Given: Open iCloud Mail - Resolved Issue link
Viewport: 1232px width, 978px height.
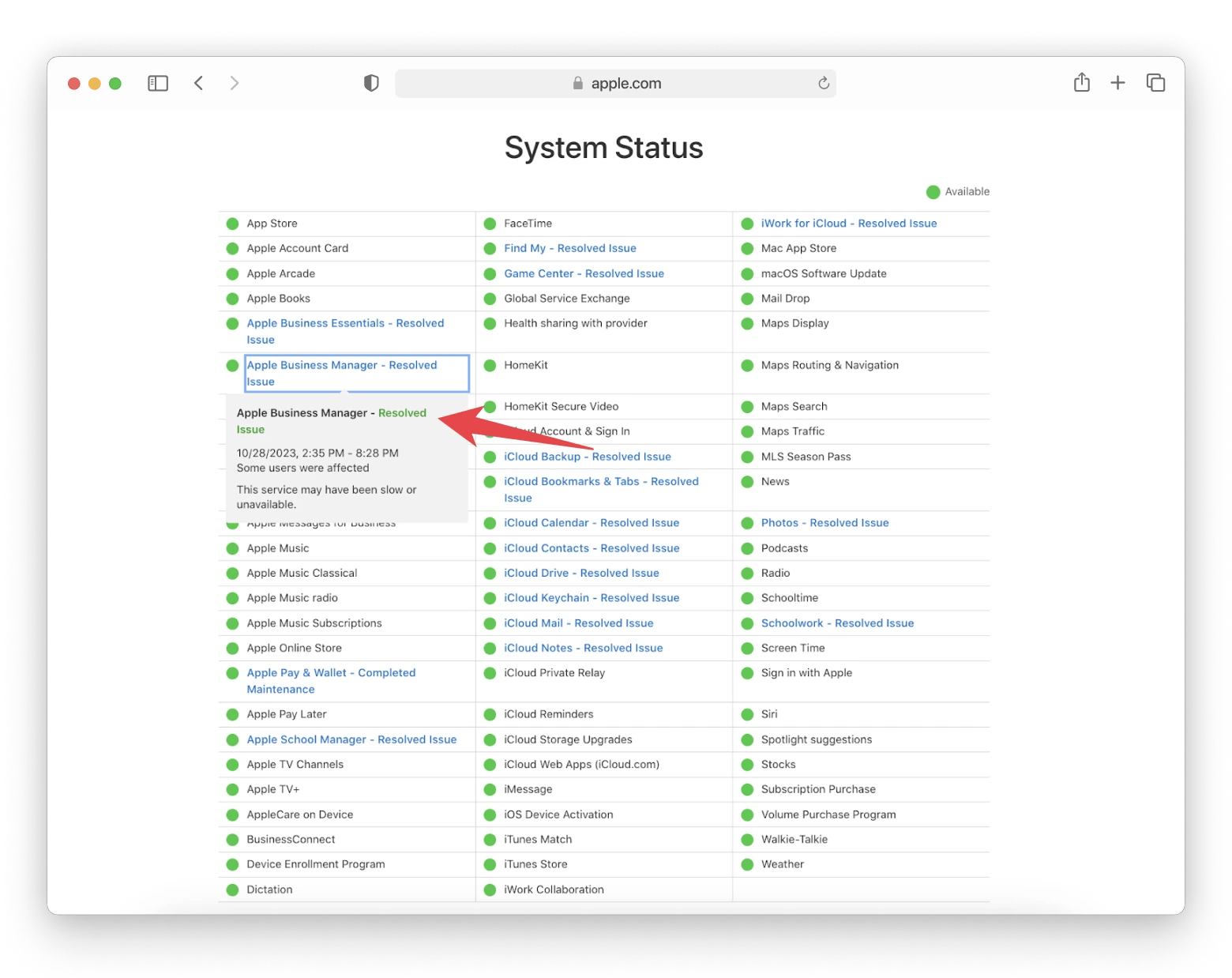Looking at the screenshot, I should click(x=579, y=623).
